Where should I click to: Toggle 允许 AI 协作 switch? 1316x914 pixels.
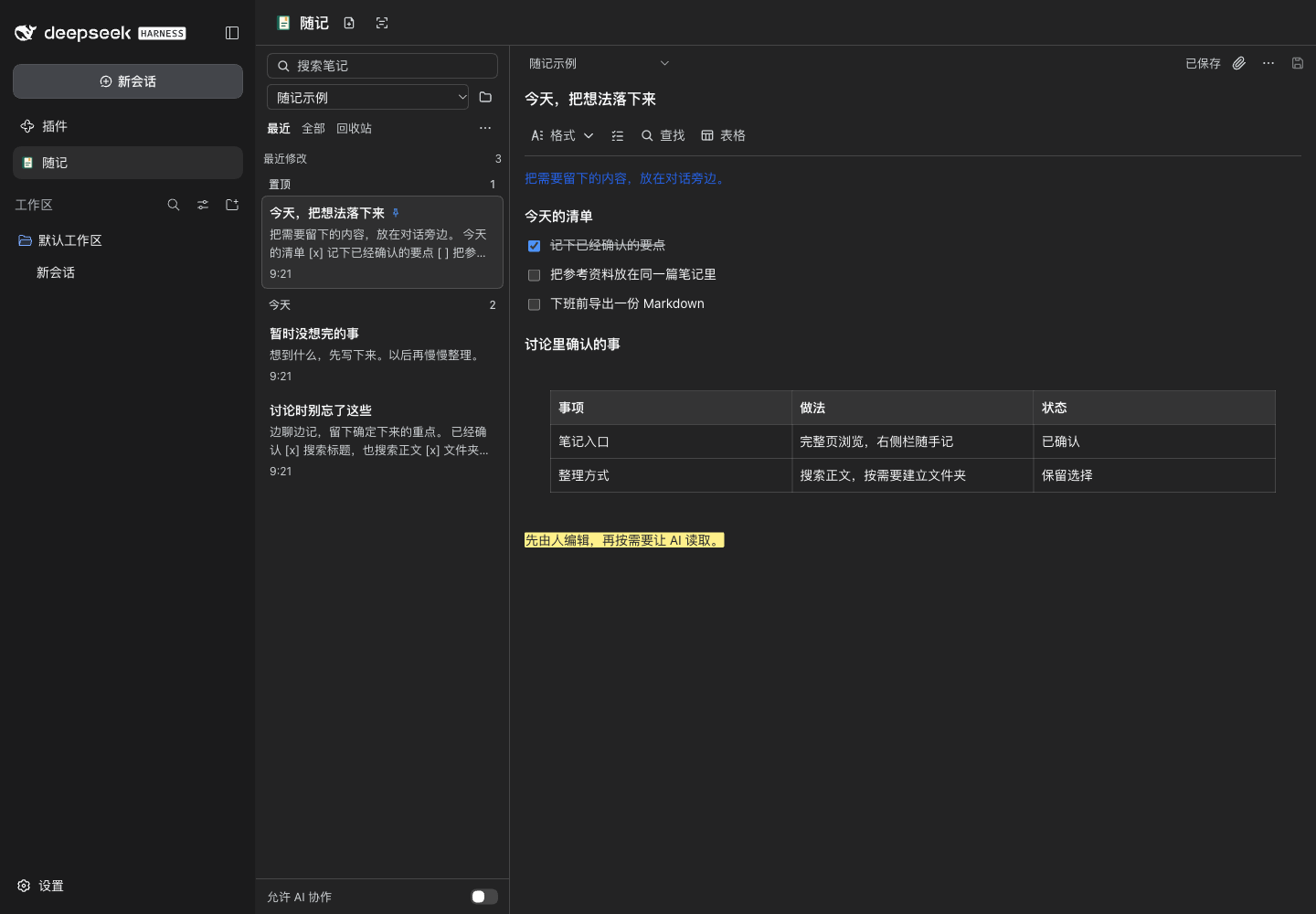[x=484, y=897]
